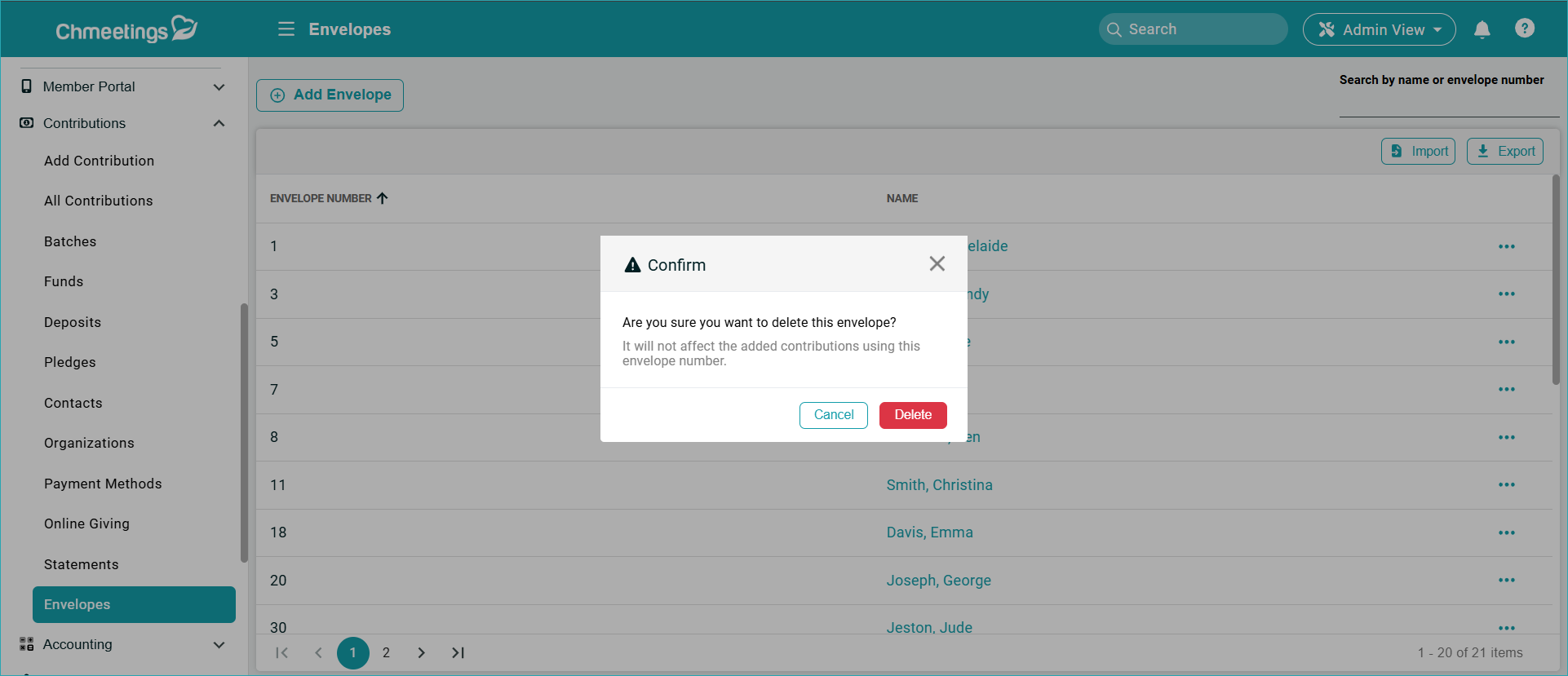
Task: Click the sidebar scrollbar
Action: (243, 432)
